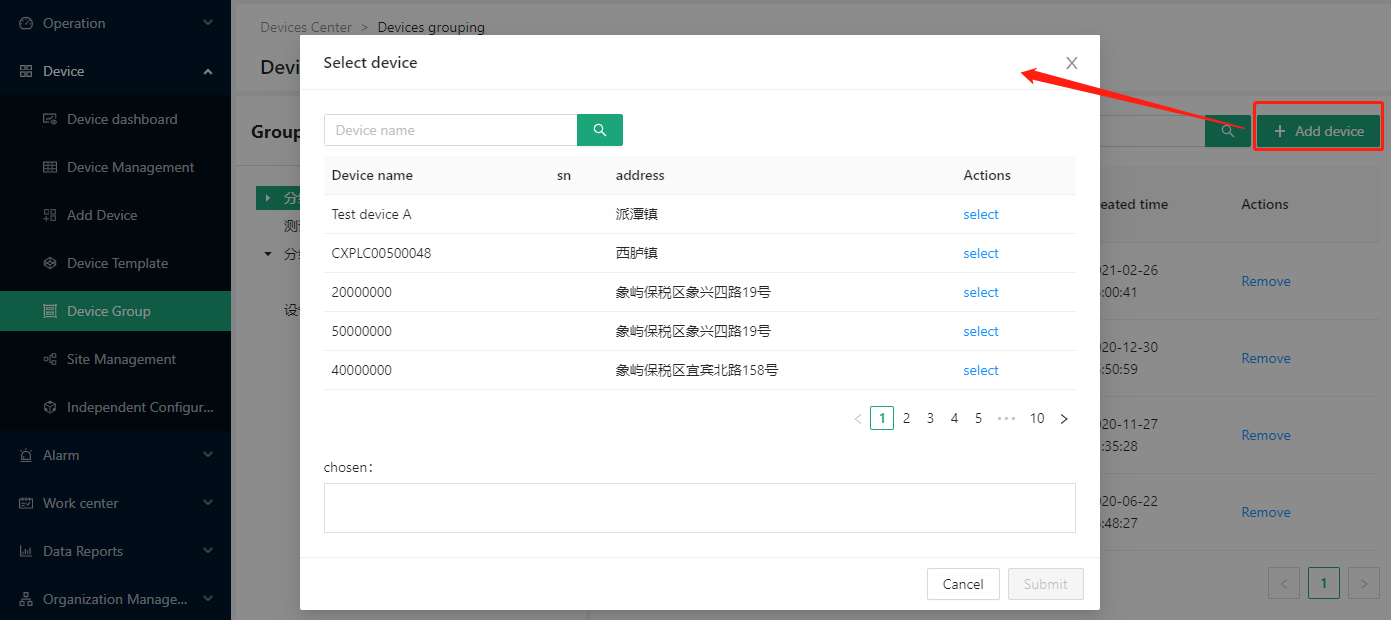The height and width of the screenshot is (620, 1391).
Task: Click Cancel button in Select device dialog
Action: [x=963, y=584]
